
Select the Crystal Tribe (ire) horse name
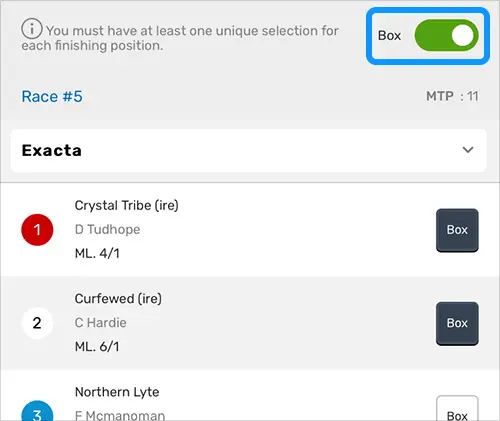(127, 205)
